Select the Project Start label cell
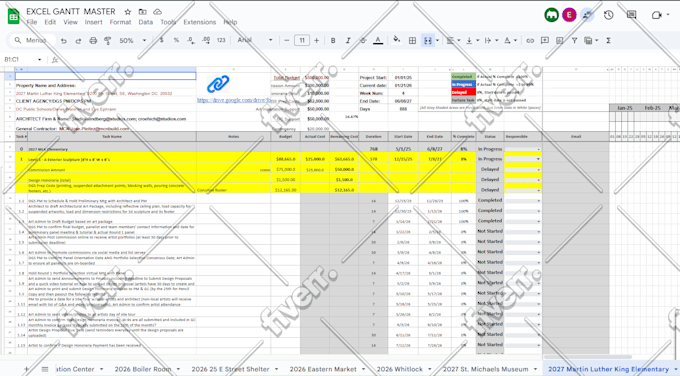Screen dimensions: 680x376 click(373, 78)
